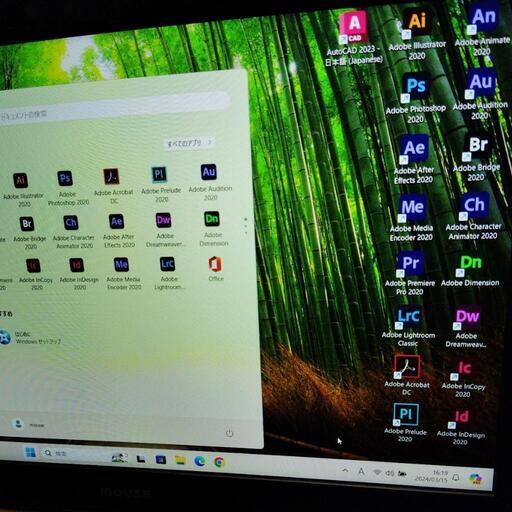512x512 pixels.
Task: Open Adobe Character Animator 2020 desktop icon
Action: [x=473, y=216]
